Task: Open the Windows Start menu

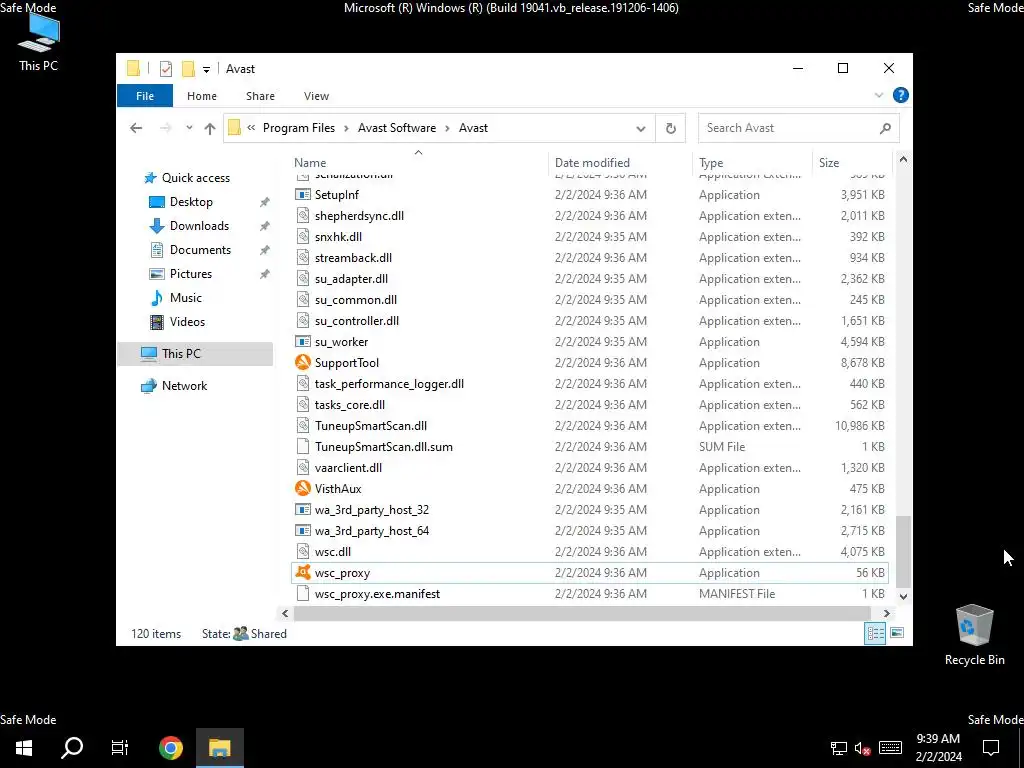Action: tap(24, 748)
